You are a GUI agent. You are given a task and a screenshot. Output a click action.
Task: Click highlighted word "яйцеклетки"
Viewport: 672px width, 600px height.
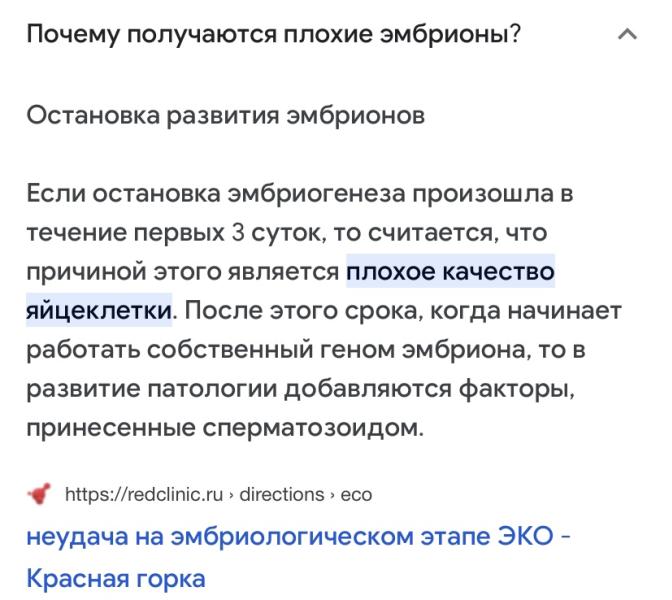point(99,311)
